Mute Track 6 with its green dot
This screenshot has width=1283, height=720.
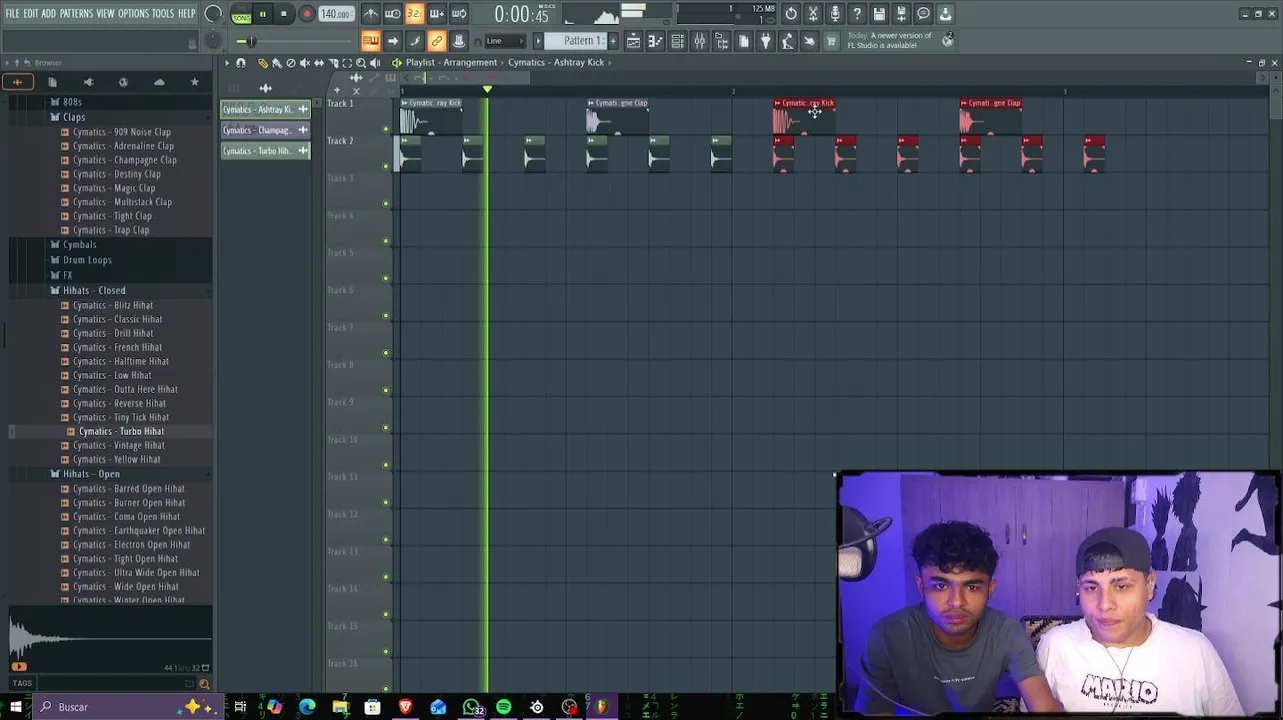(386, 316)
